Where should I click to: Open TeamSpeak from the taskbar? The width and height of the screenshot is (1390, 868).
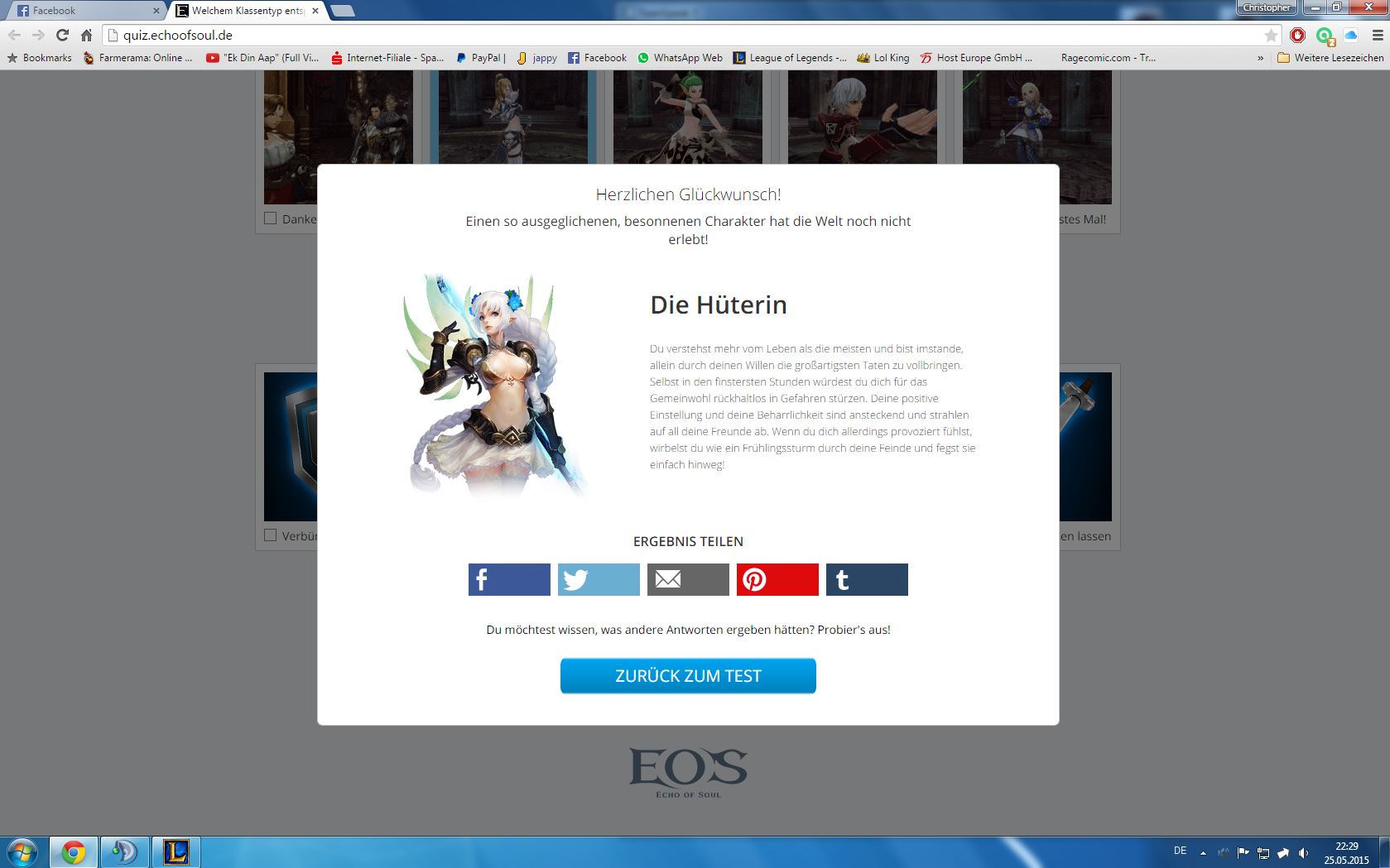pos(125,852)
